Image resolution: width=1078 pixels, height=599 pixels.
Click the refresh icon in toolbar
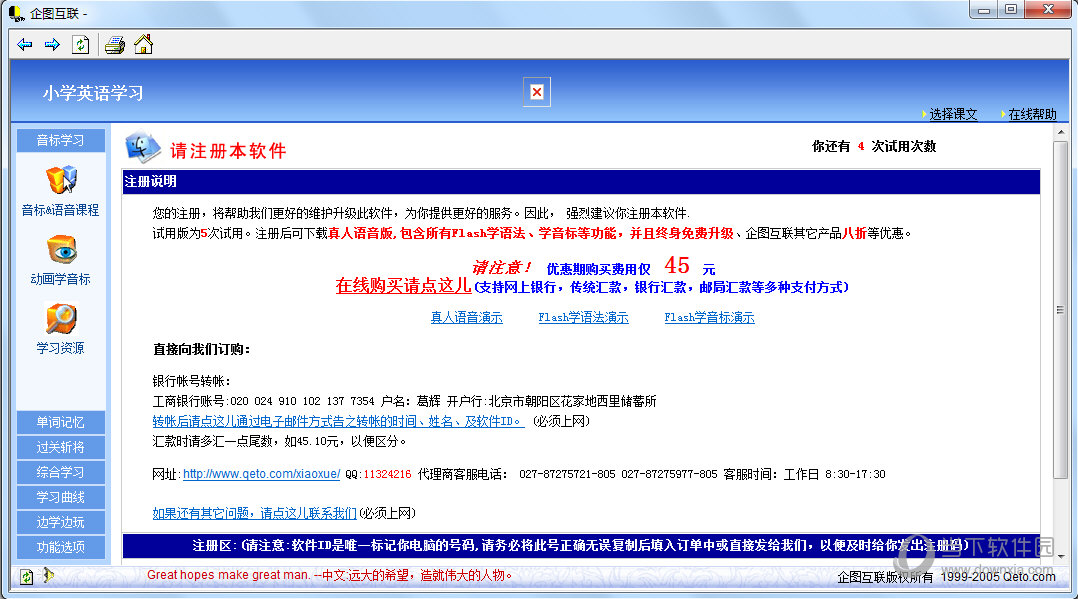[x=81, y=45]
